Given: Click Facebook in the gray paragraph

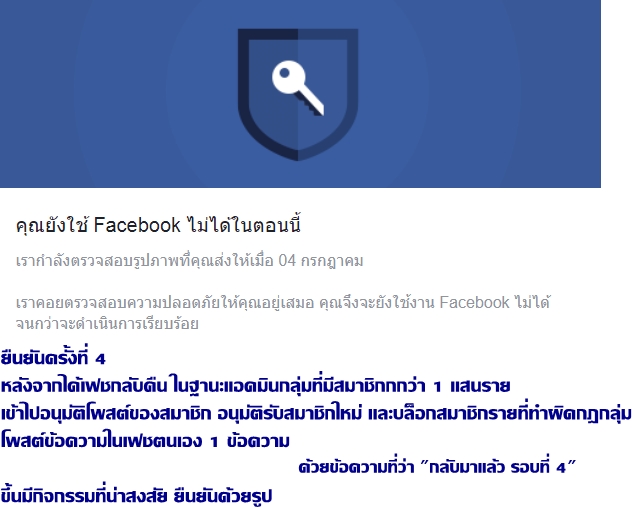Looking at the screenshot, I should (474, 302).
